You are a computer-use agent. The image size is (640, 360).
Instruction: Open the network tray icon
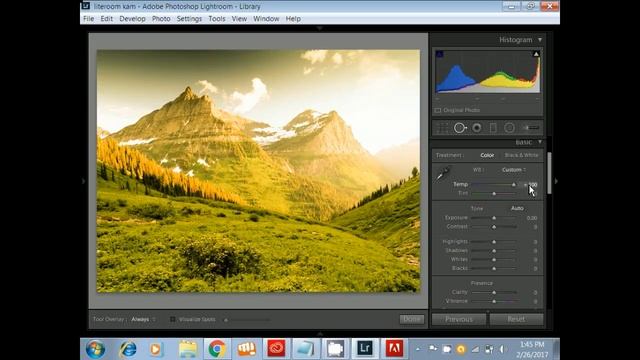tap(475, 349)
